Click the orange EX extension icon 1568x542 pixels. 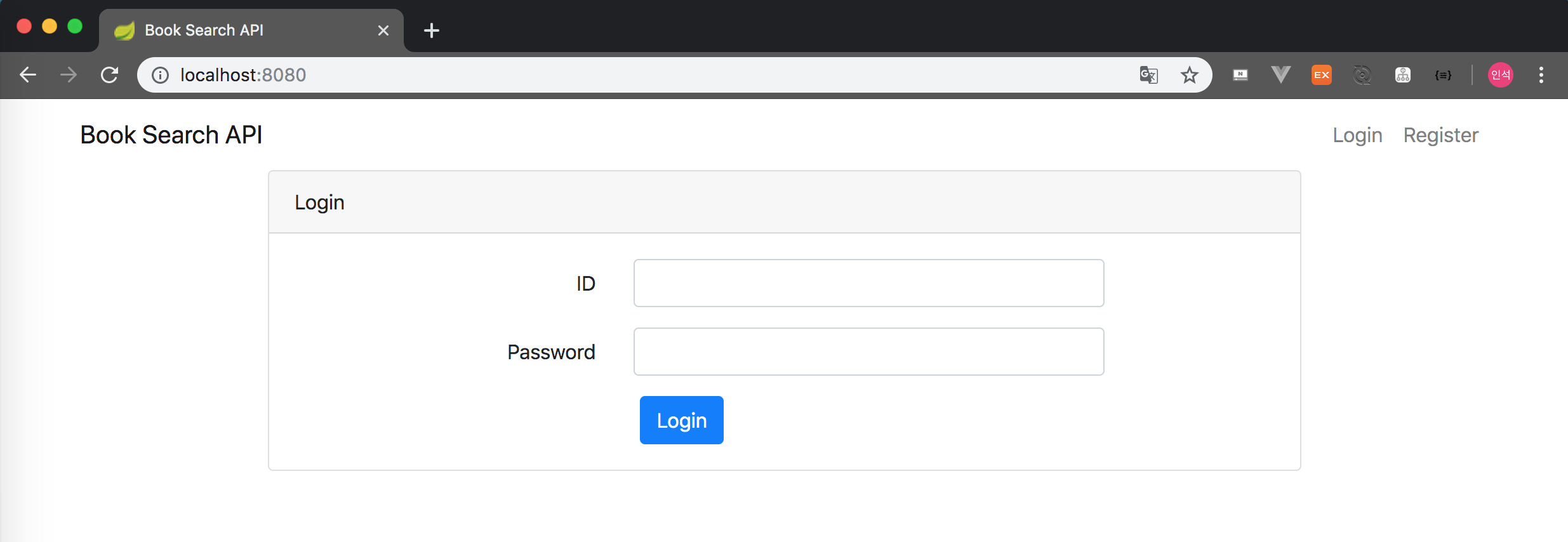(x=1321, y=74)
